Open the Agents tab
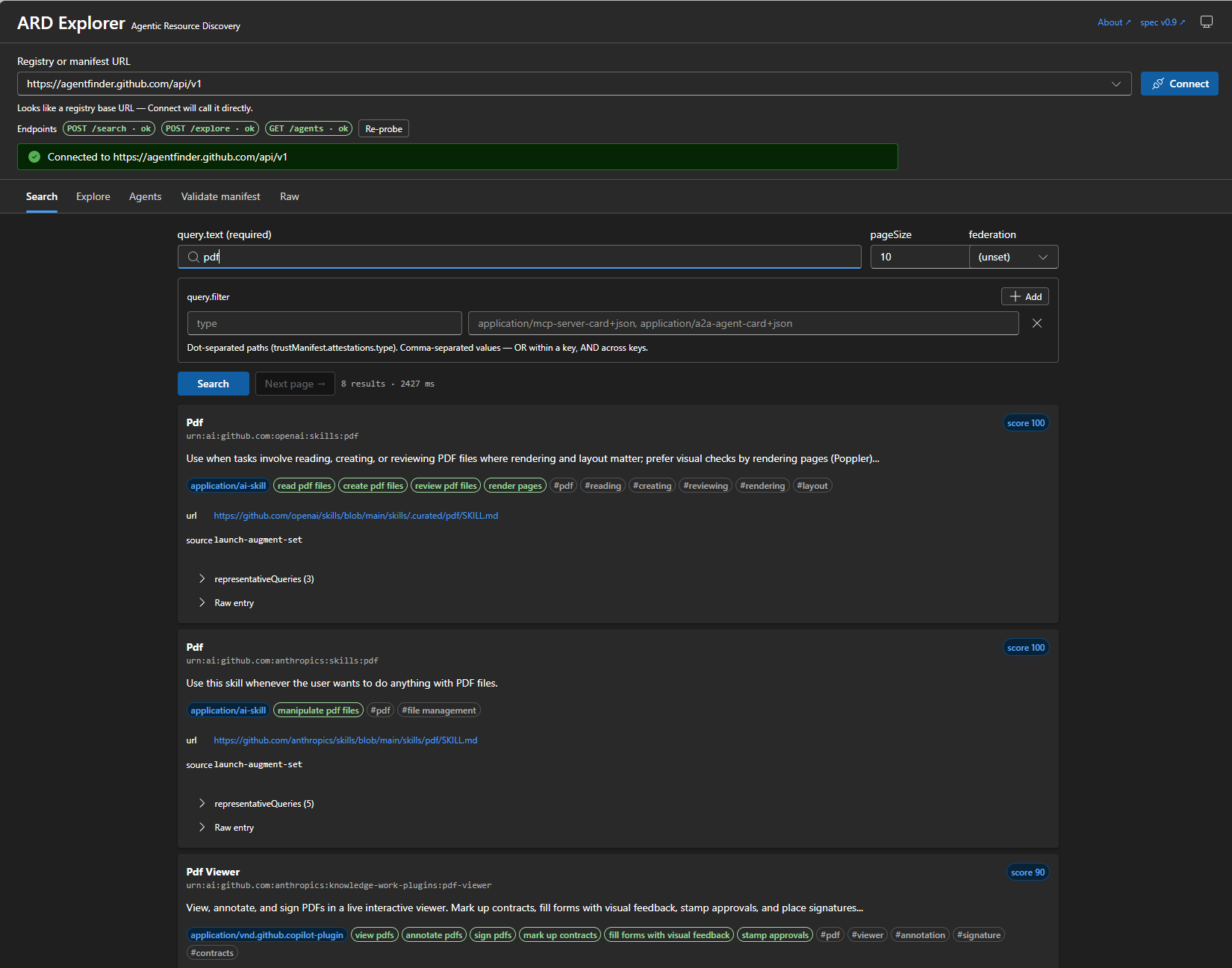Image resolution: width=1232 pixels, height=968 pixels. point(145,196)
